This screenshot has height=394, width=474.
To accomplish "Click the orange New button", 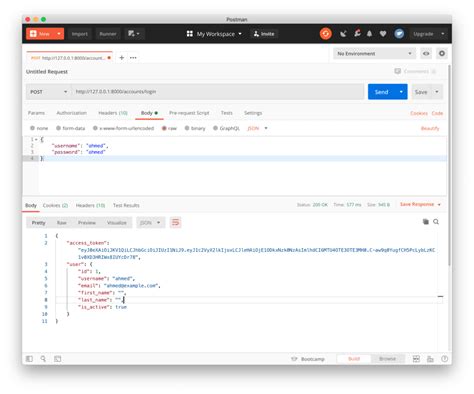I will (x=40, y=34).
